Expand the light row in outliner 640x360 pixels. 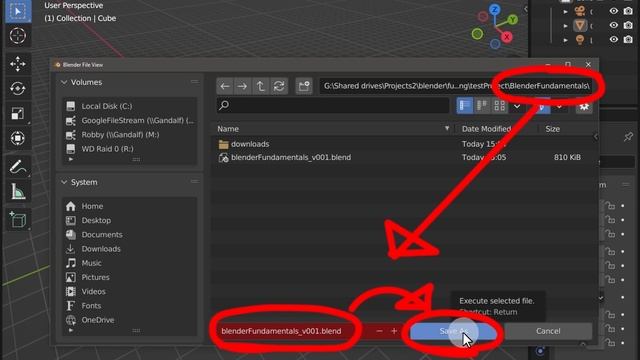(x=565, y=40)
